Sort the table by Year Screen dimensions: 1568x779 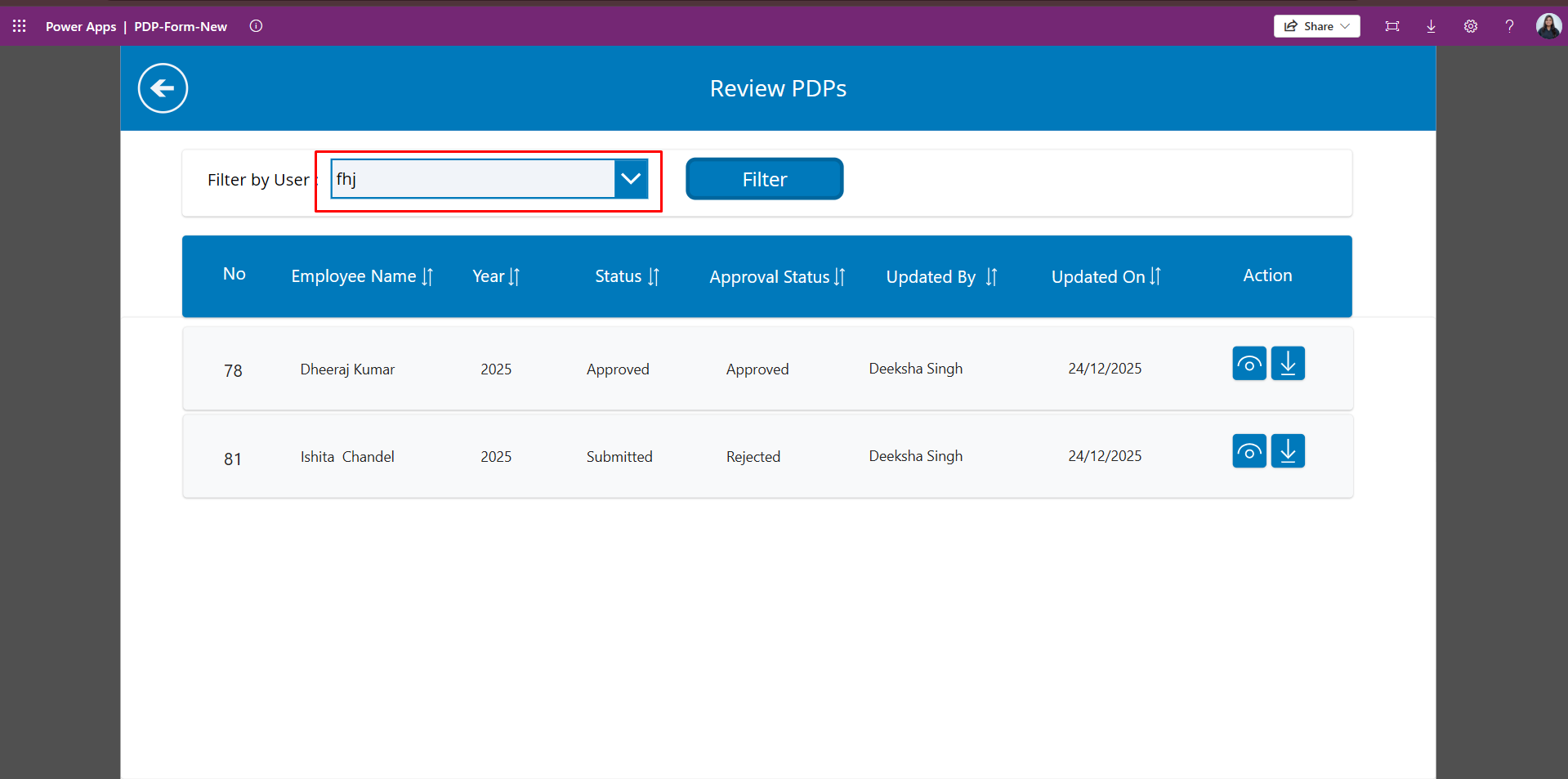514,277
